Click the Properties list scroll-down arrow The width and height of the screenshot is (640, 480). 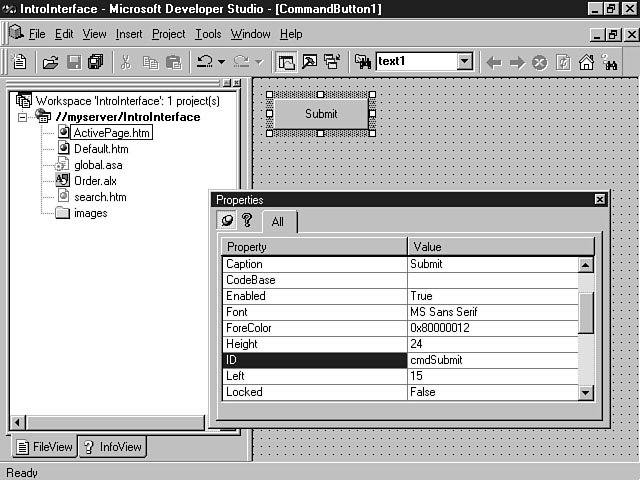click(586, 393)
